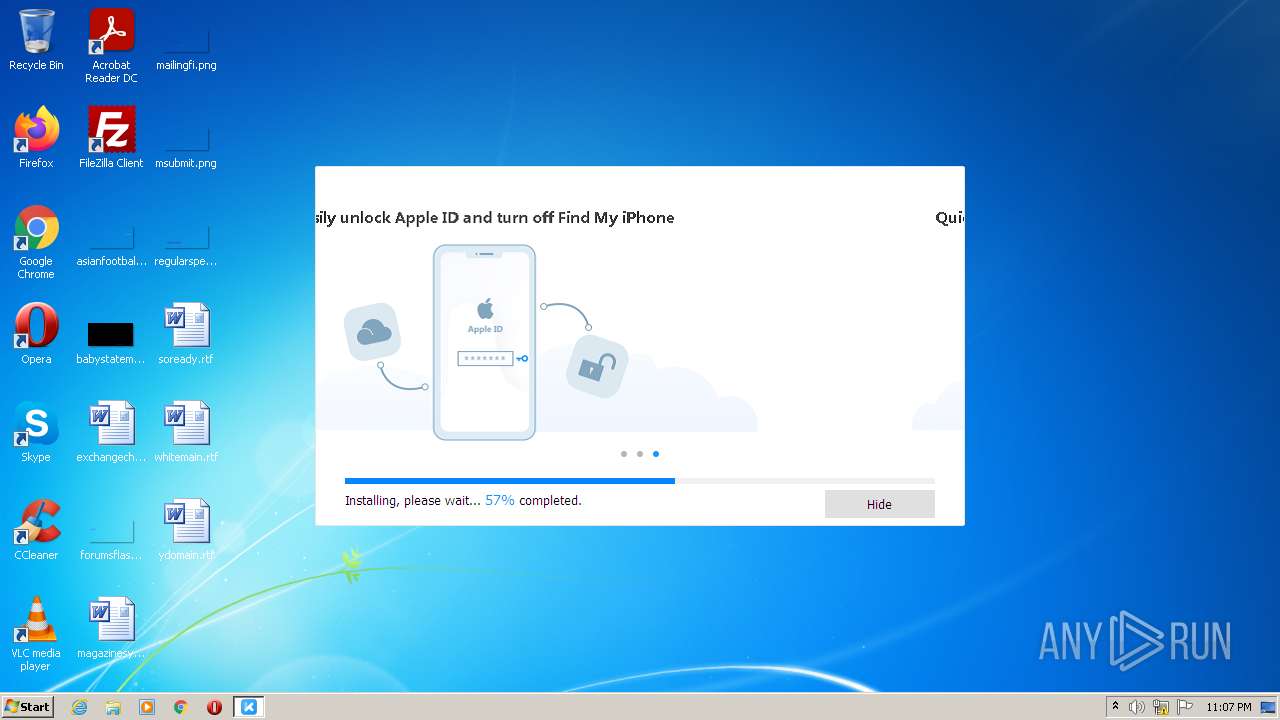The image size is (1280, 720).
Task: Select the whitemain.rtf document
Action: (186, 432)
